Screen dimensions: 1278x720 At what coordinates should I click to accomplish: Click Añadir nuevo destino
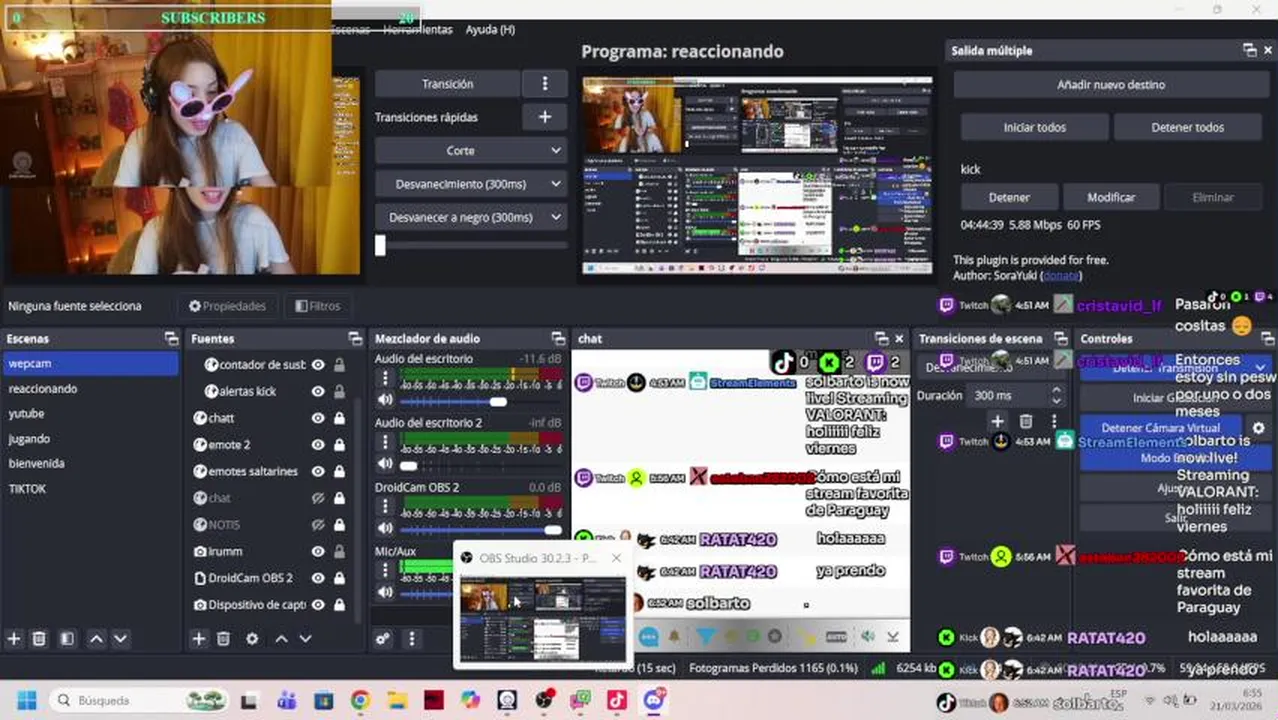tap(1111, 85)
